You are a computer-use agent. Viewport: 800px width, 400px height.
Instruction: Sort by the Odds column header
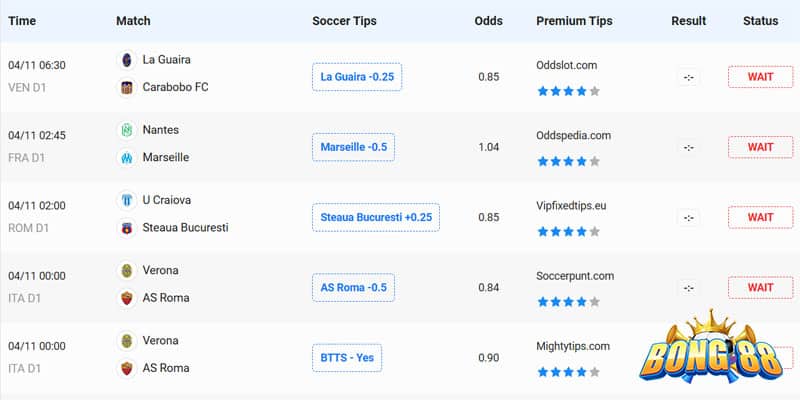point(489,21)
